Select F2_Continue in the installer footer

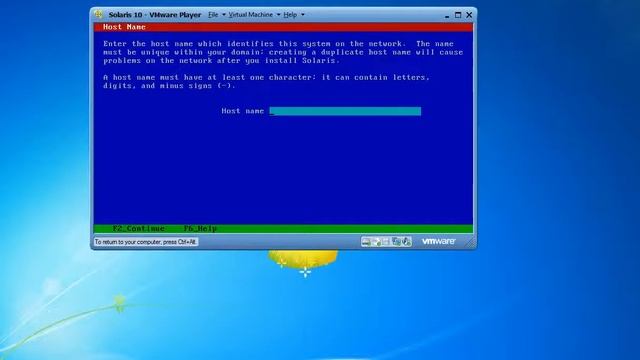tap(139, 229)
